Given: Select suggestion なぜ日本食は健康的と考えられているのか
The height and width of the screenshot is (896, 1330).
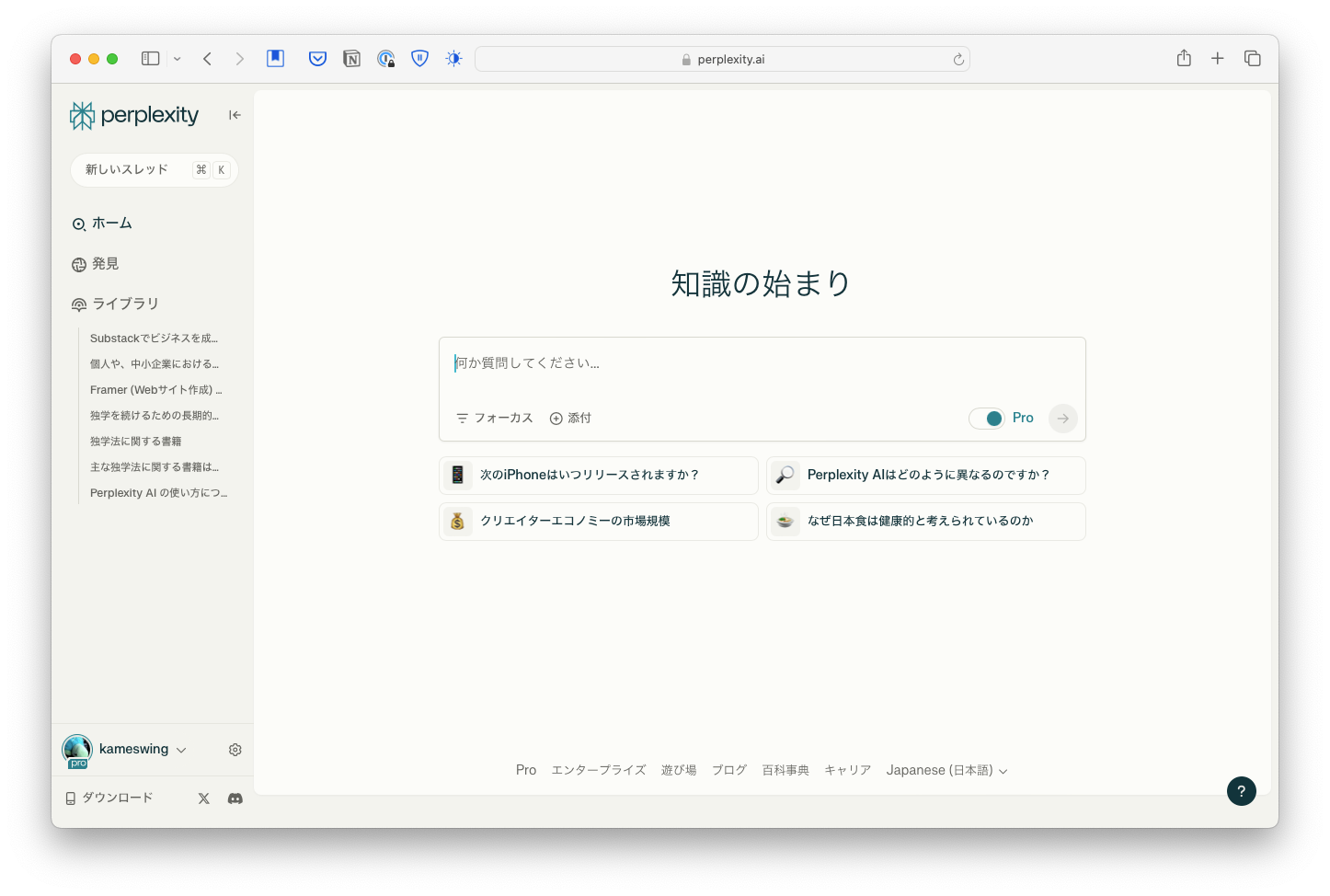Looking at the screenshot, I should [x=926, y=522].
